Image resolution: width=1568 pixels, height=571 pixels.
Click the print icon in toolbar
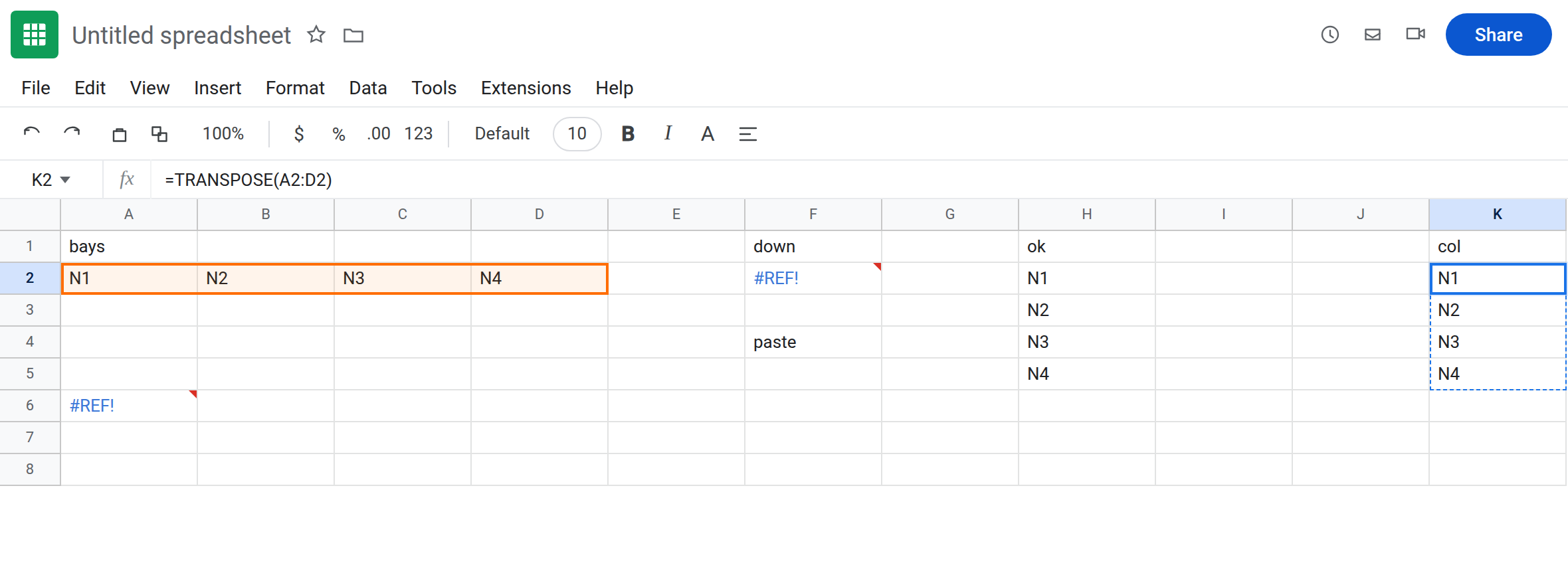click(120, 134)
